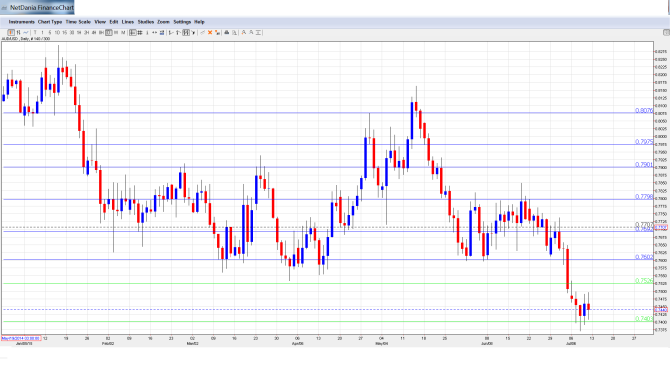Open the View menu
Image resolution: width=670 pixels, height=377 pixels.
tap(100, 22)
